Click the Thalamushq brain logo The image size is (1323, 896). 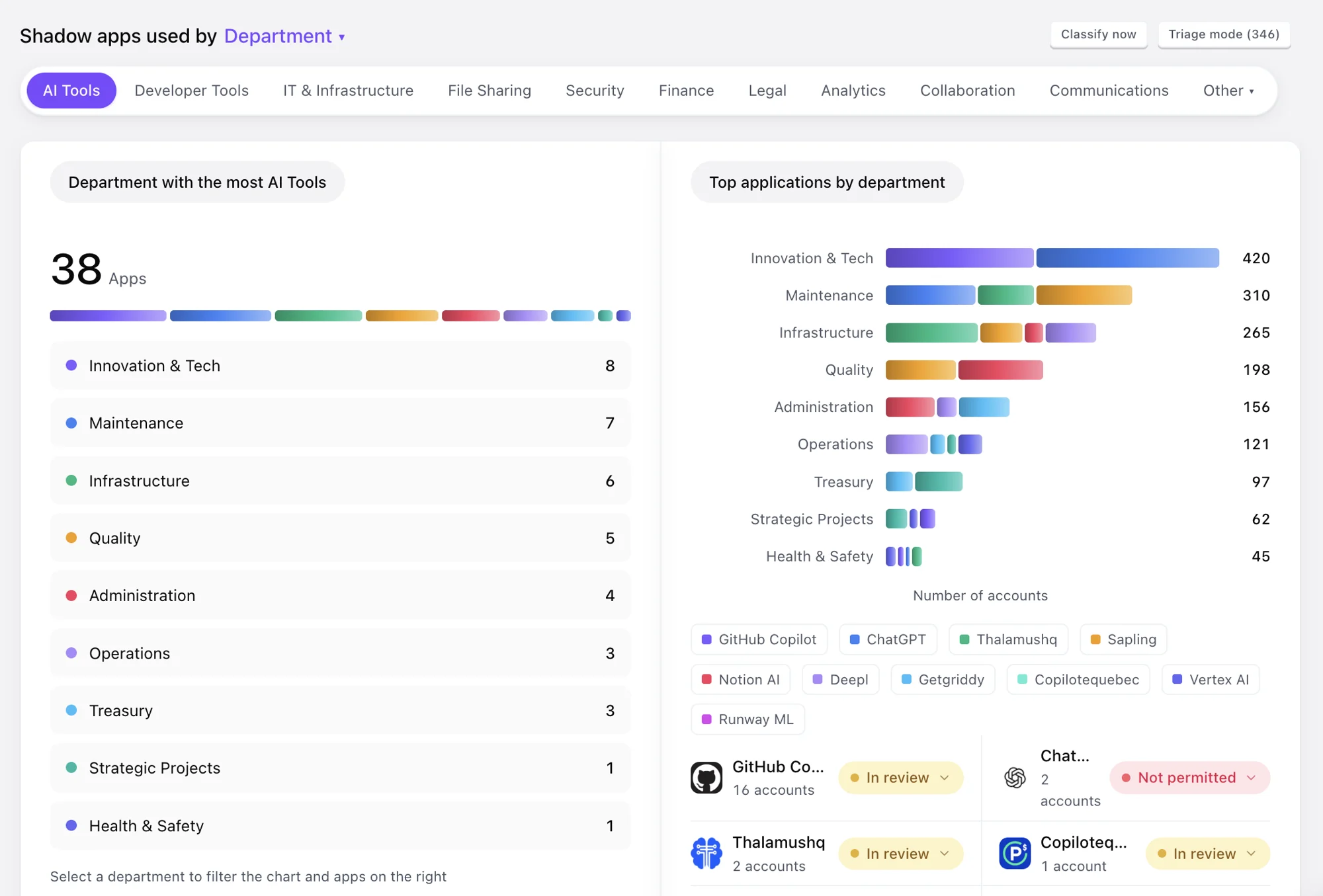[x=706, y=853]
